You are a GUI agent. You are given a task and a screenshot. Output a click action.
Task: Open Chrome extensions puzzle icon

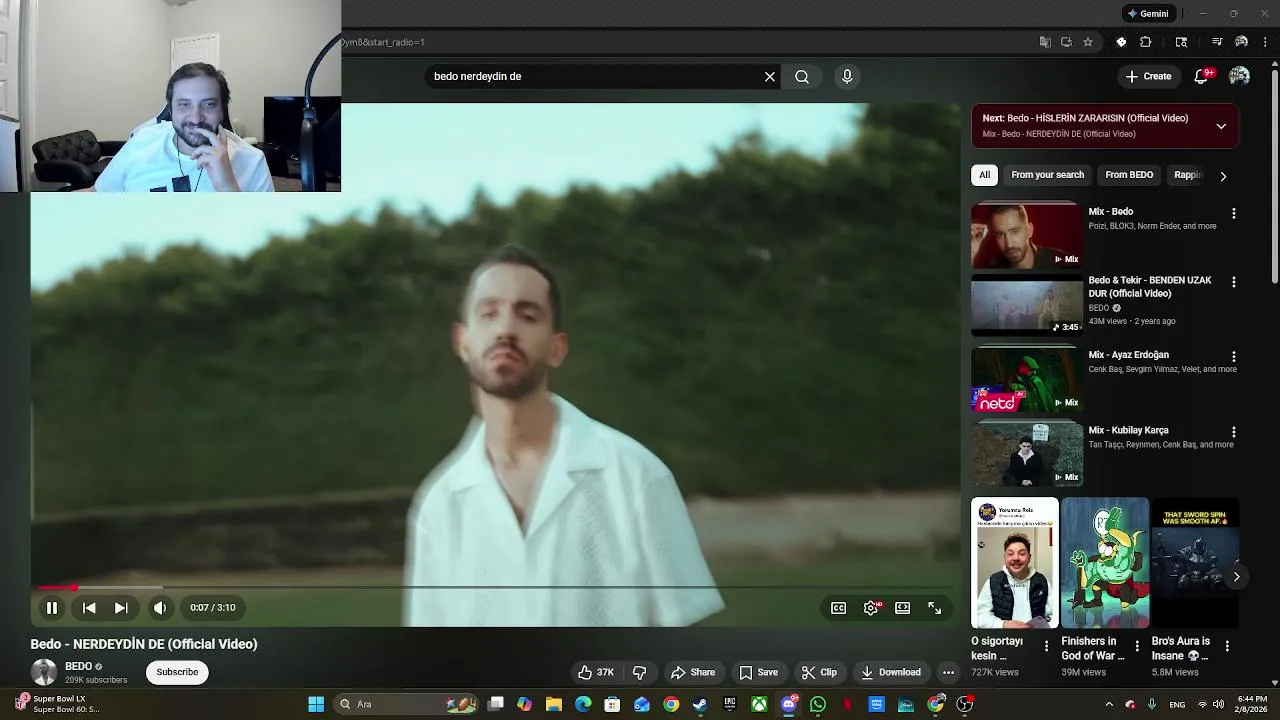tap(1146, 42)
